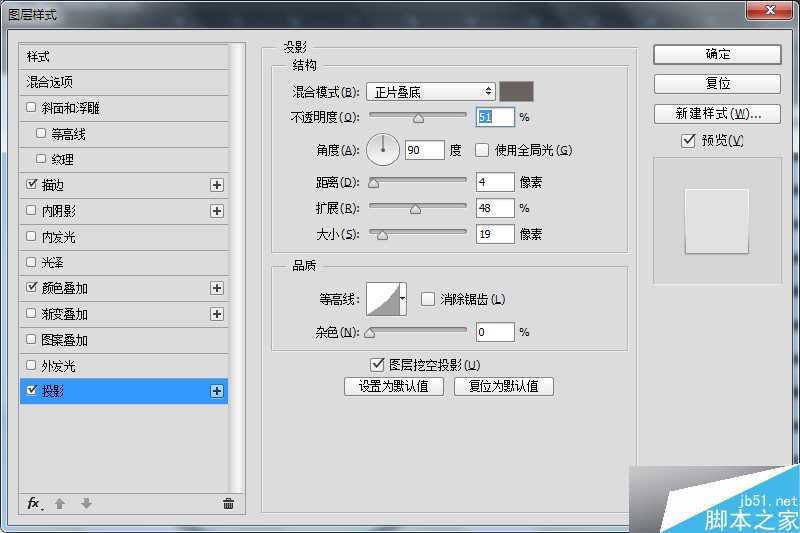Screen dimensions: 800x533
Task: Open the 混合模式 正片叠底 dropdown
Action: click(x=431, y=92)
